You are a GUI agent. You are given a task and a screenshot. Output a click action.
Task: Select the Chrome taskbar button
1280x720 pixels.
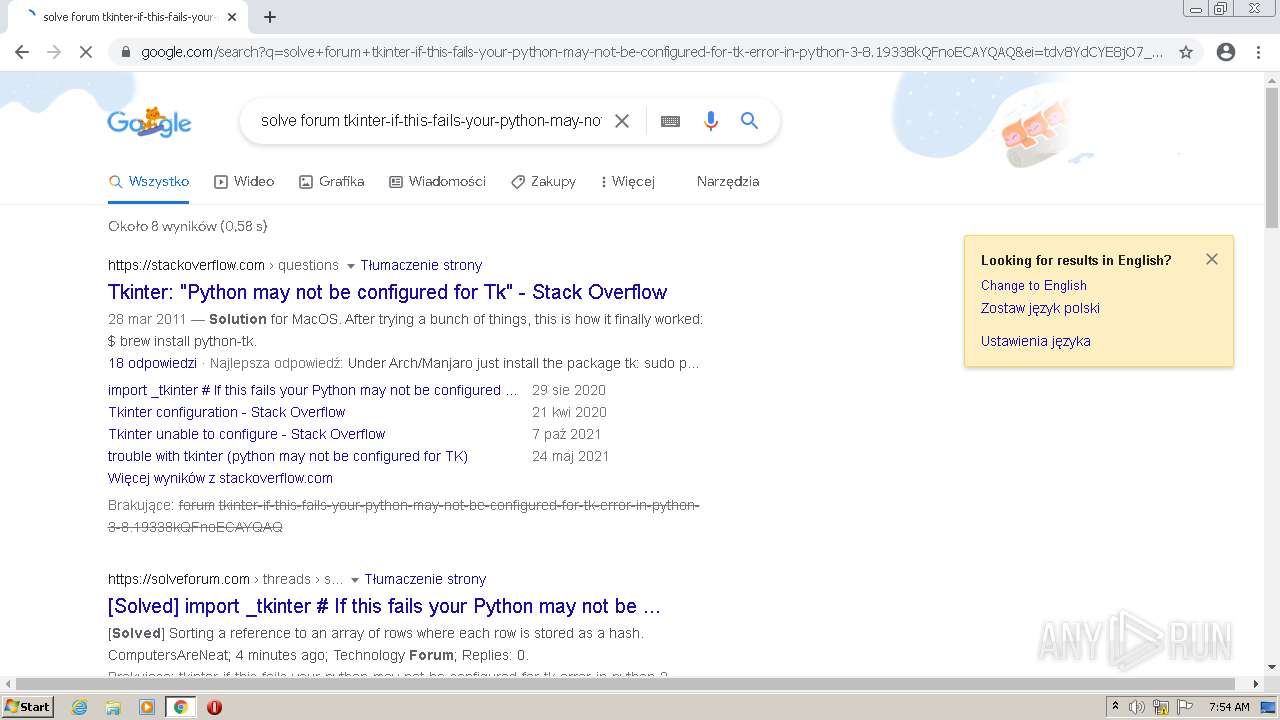click(180, 707)
